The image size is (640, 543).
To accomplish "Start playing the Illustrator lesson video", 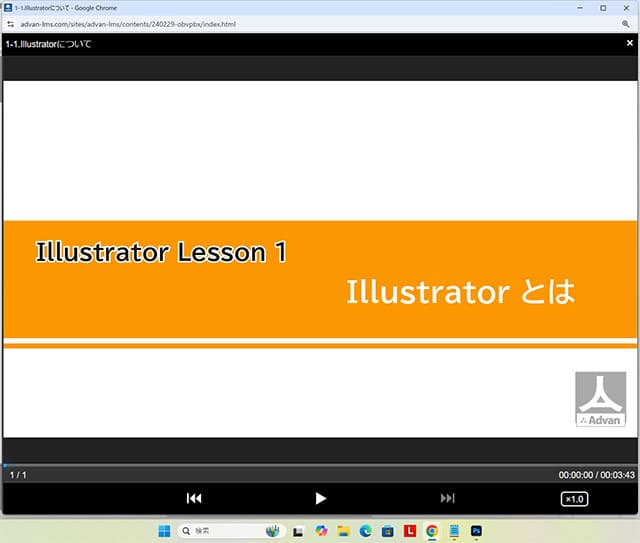I will (x=321, y=498).
